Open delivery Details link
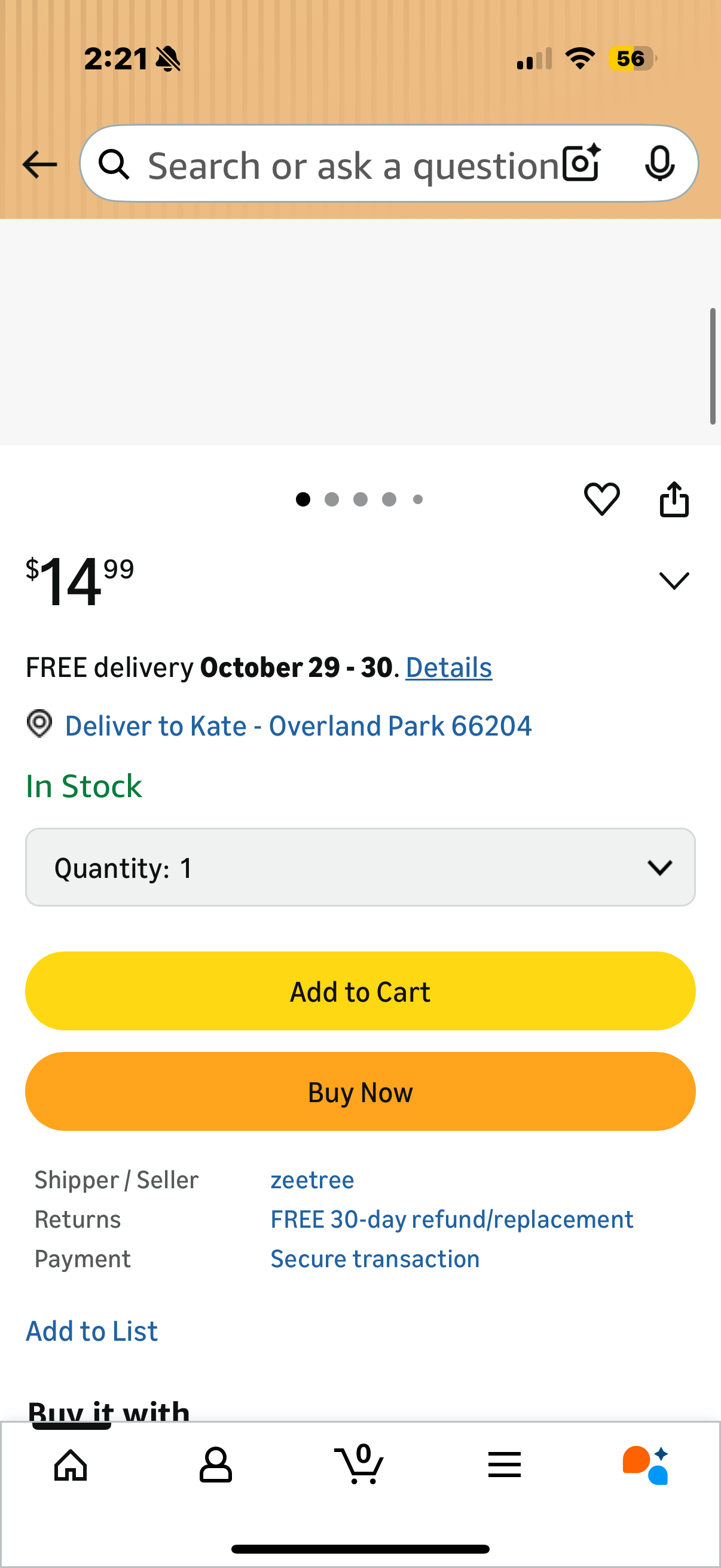Viewport: 721px width, 1568px height. click(448, 668)
